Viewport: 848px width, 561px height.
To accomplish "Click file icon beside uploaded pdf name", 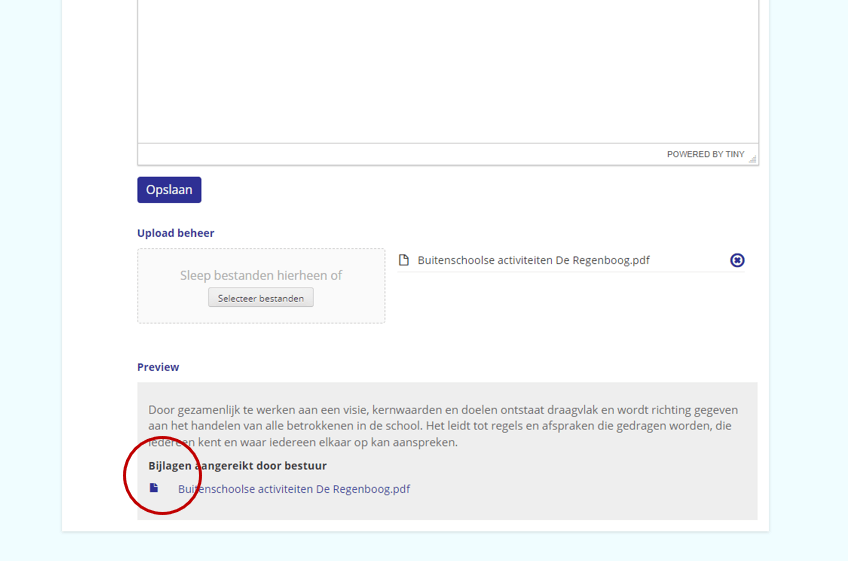I will click(403, 260).
